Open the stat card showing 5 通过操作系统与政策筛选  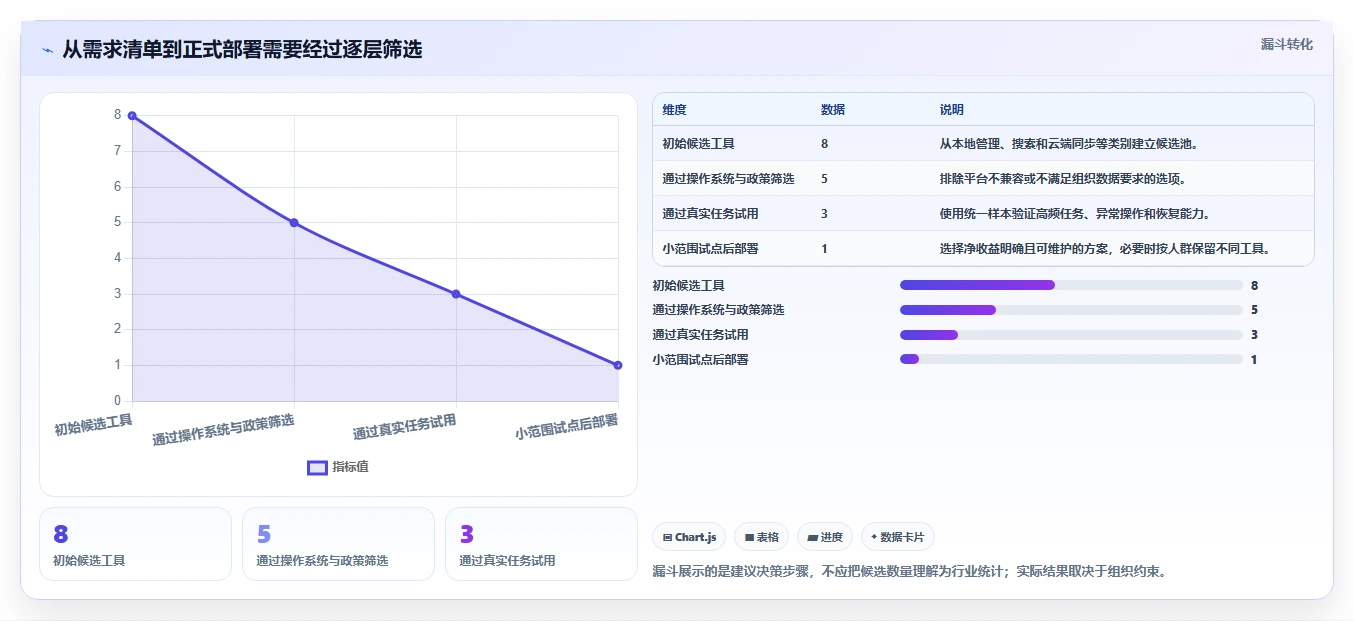coord(338,544)
